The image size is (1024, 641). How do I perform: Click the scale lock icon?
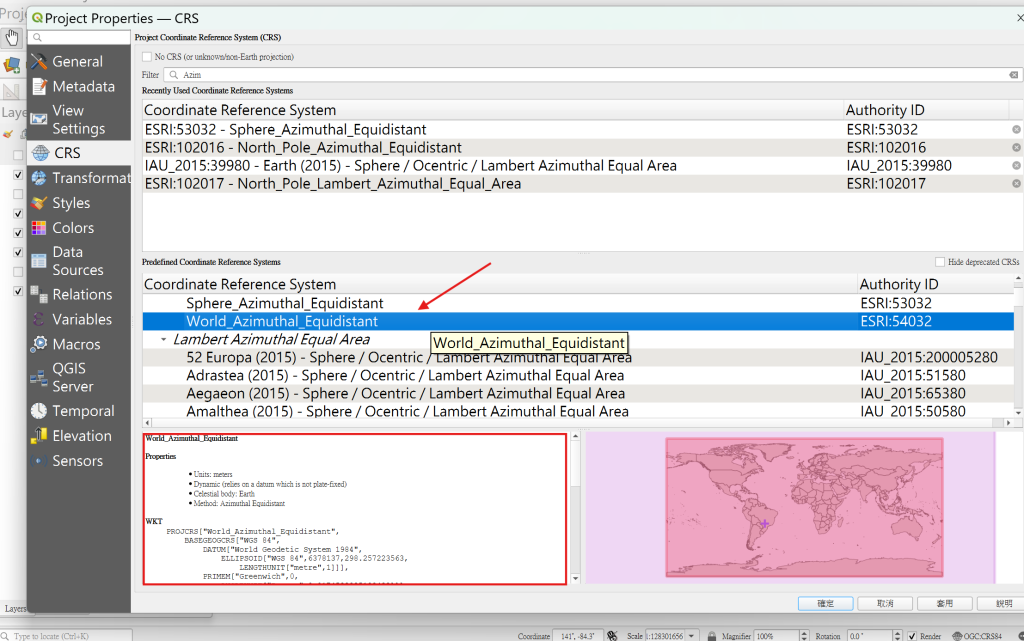click(711, 636)
